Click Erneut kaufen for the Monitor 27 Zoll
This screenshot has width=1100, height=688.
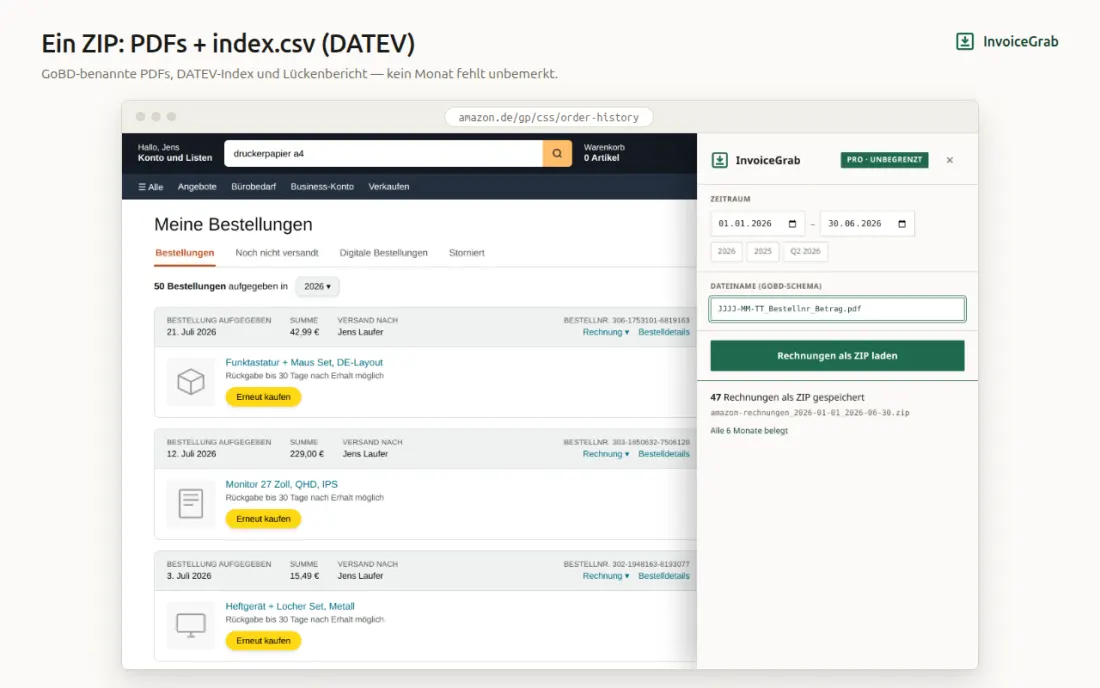(263, 519)
